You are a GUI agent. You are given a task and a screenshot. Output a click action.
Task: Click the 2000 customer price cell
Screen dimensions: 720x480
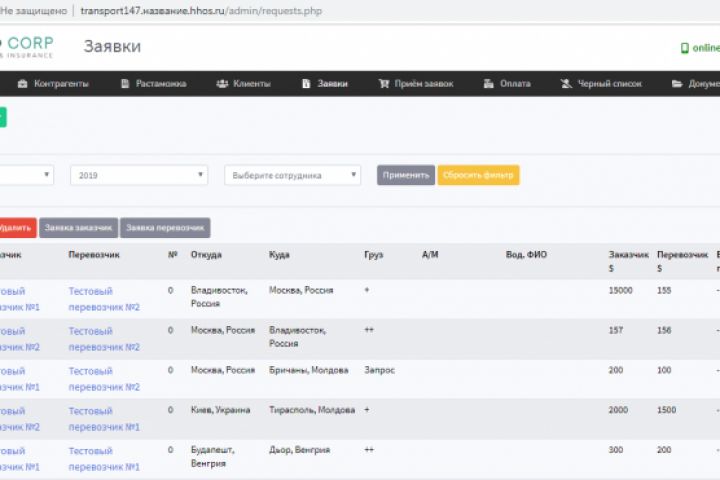point(618,410)
